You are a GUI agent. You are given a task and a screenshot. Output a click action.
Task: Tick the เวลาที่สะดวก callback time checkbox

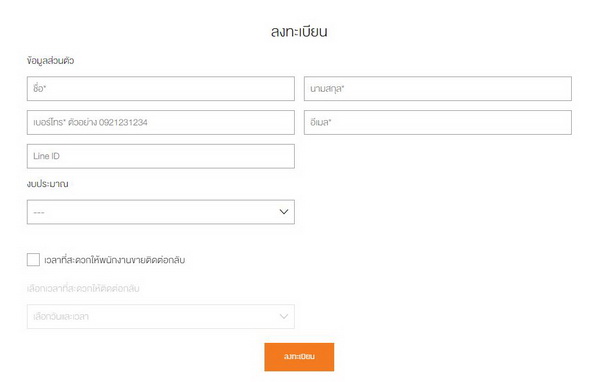[x=33, y=260]
